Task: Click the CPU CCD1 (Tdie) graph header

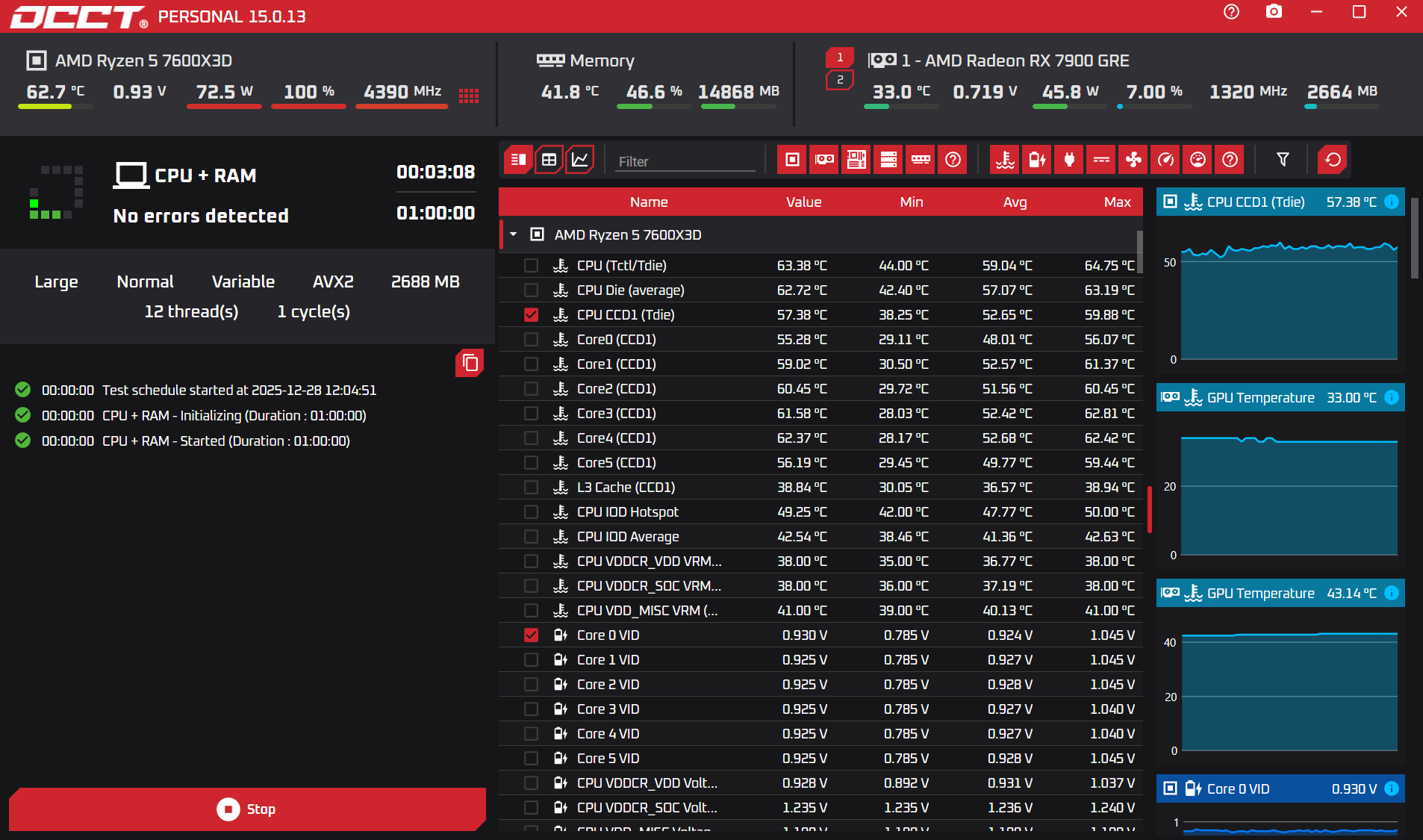Action: [1280, 202]
